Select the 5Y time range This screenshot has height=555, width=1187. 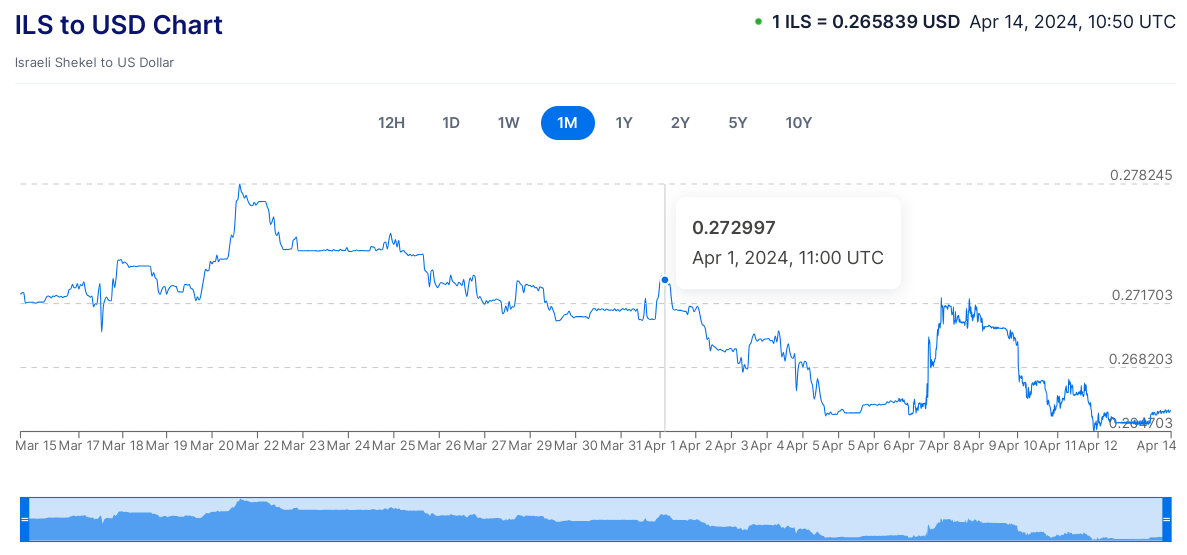coord(738,123)
